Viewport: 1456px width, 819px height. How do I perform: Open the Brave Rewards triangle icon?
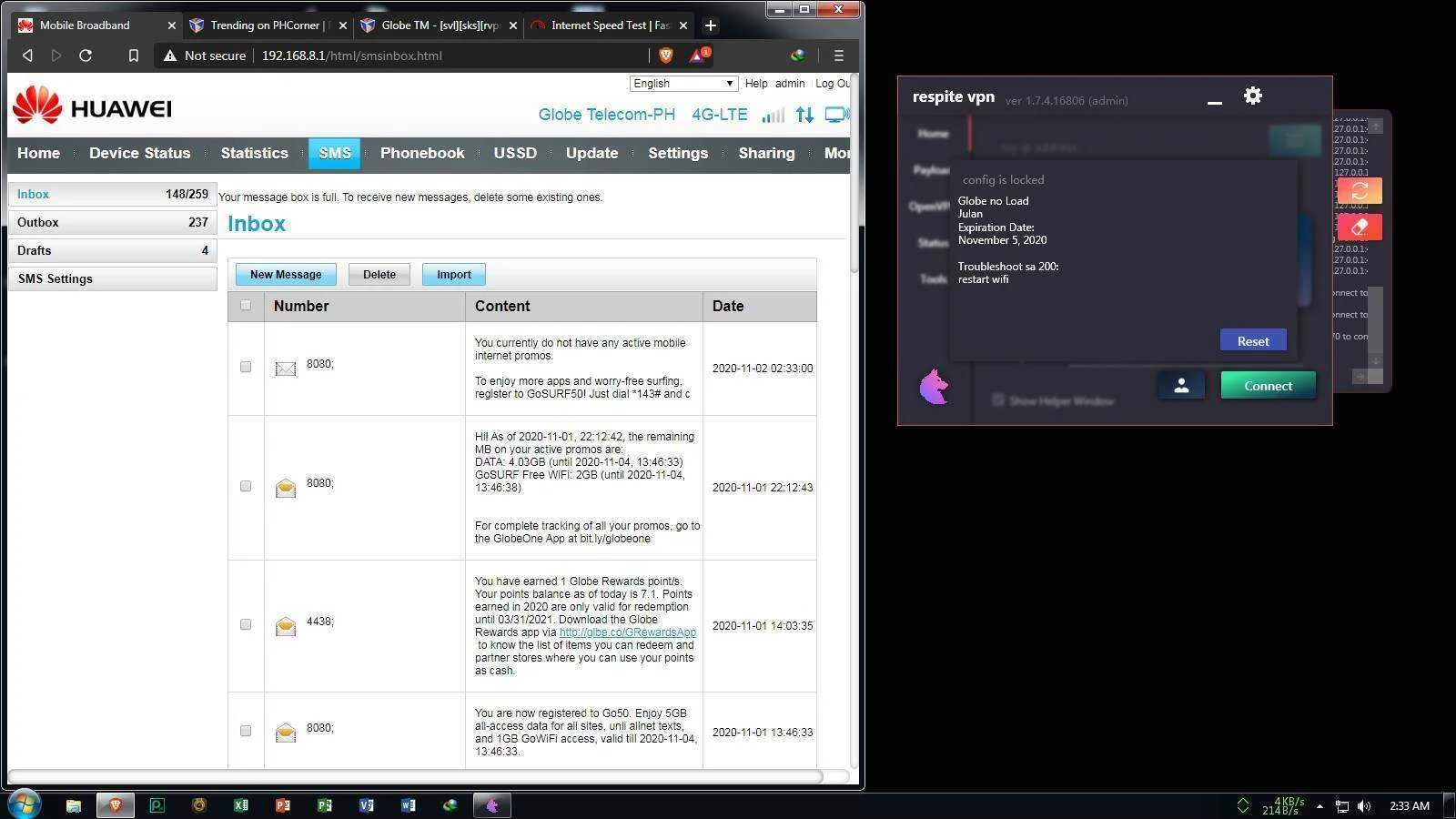698,56
